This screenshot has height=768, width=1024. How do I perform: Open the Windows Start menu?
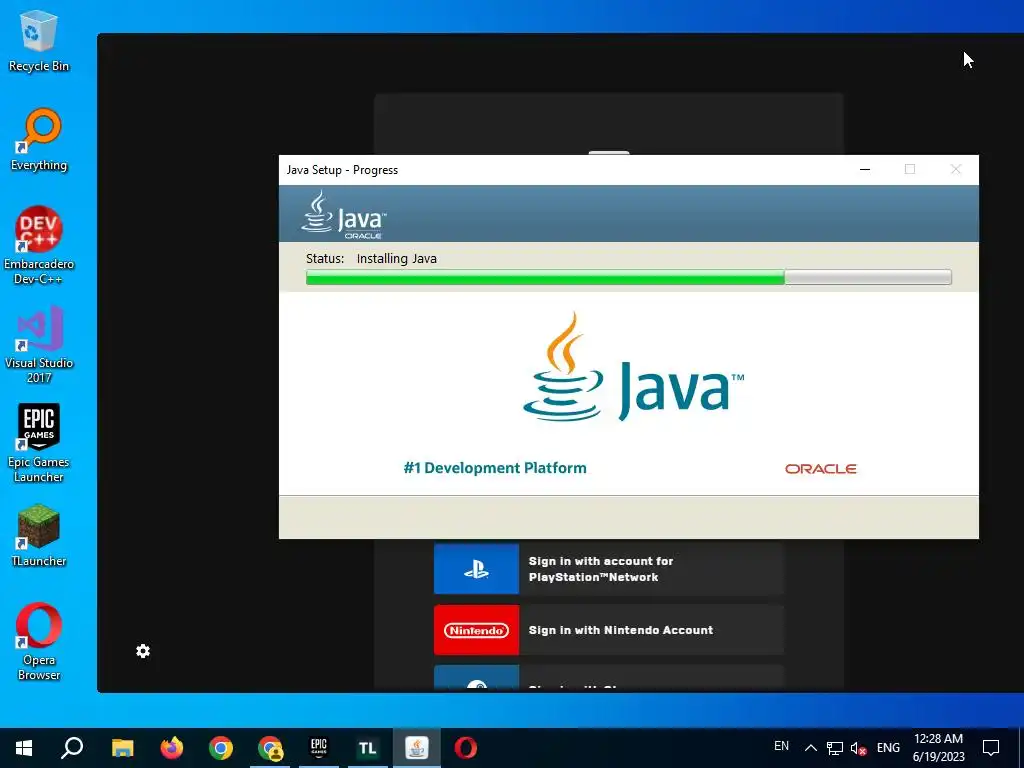click(24, 748)
